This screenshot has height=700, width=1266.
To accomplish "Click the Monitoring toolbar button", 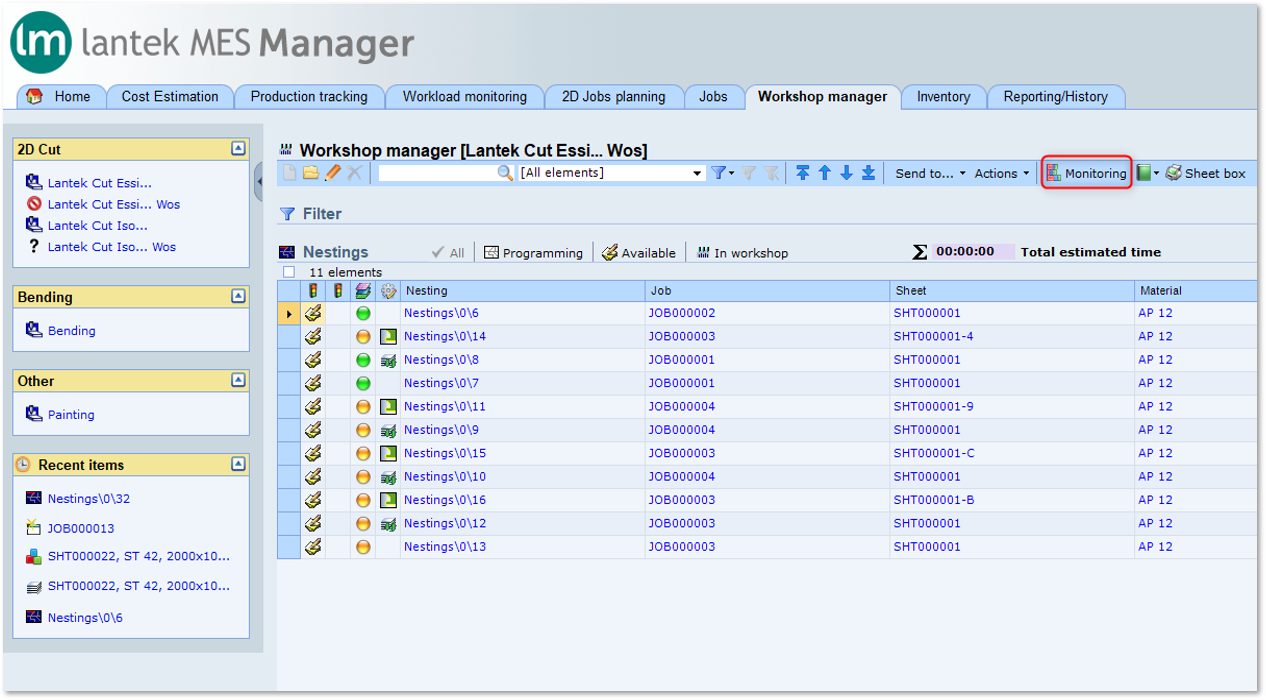I will point(1086,173).
